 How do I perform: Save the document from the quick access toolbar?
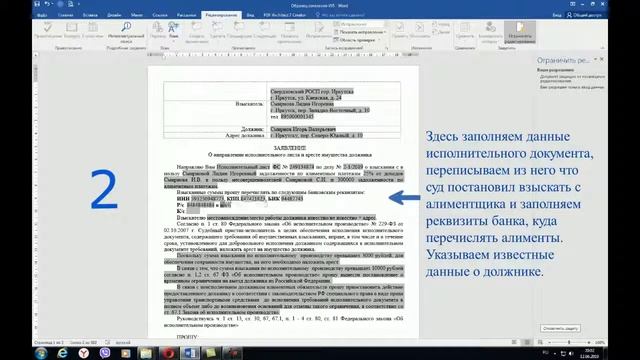37,4
